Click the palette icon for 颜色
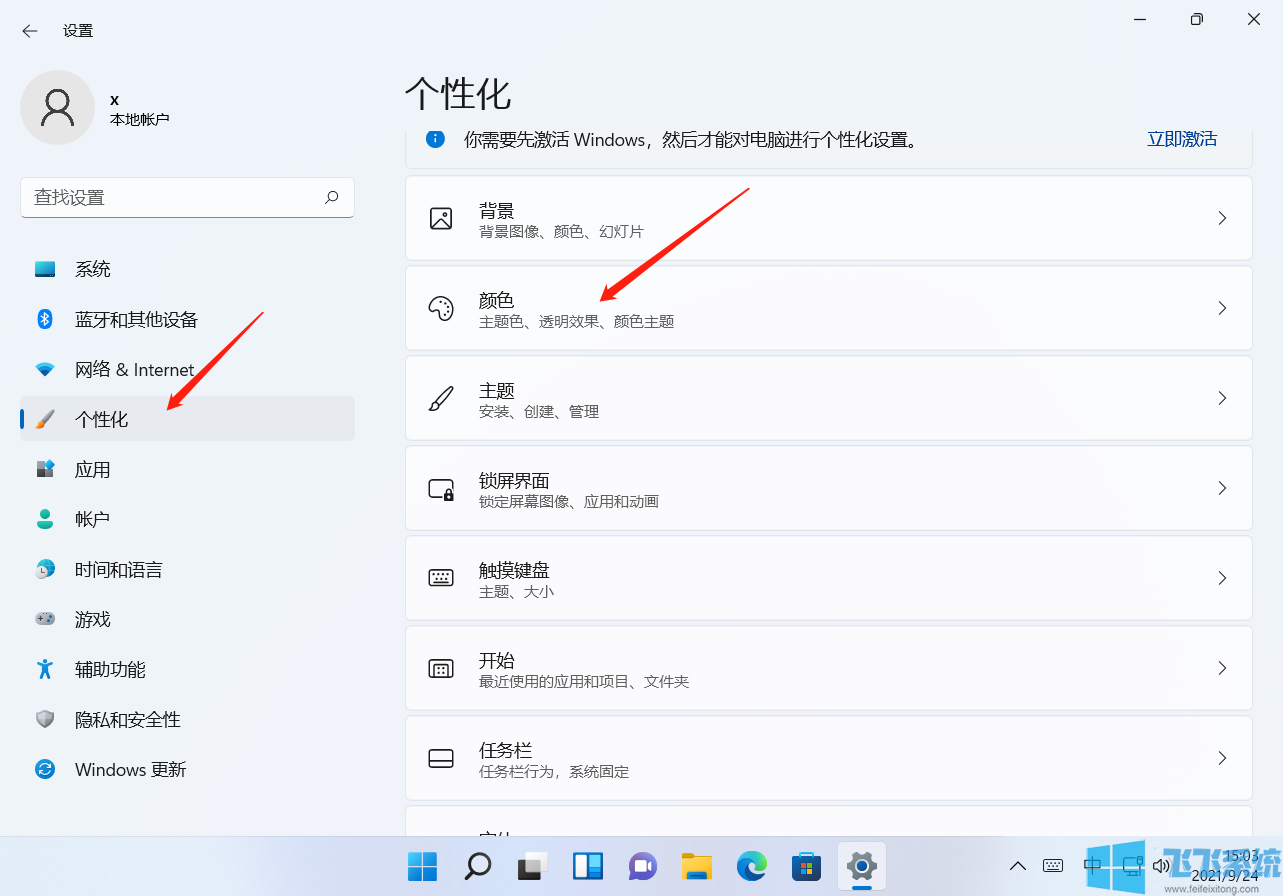The image size is (1283, 896). 440,308
